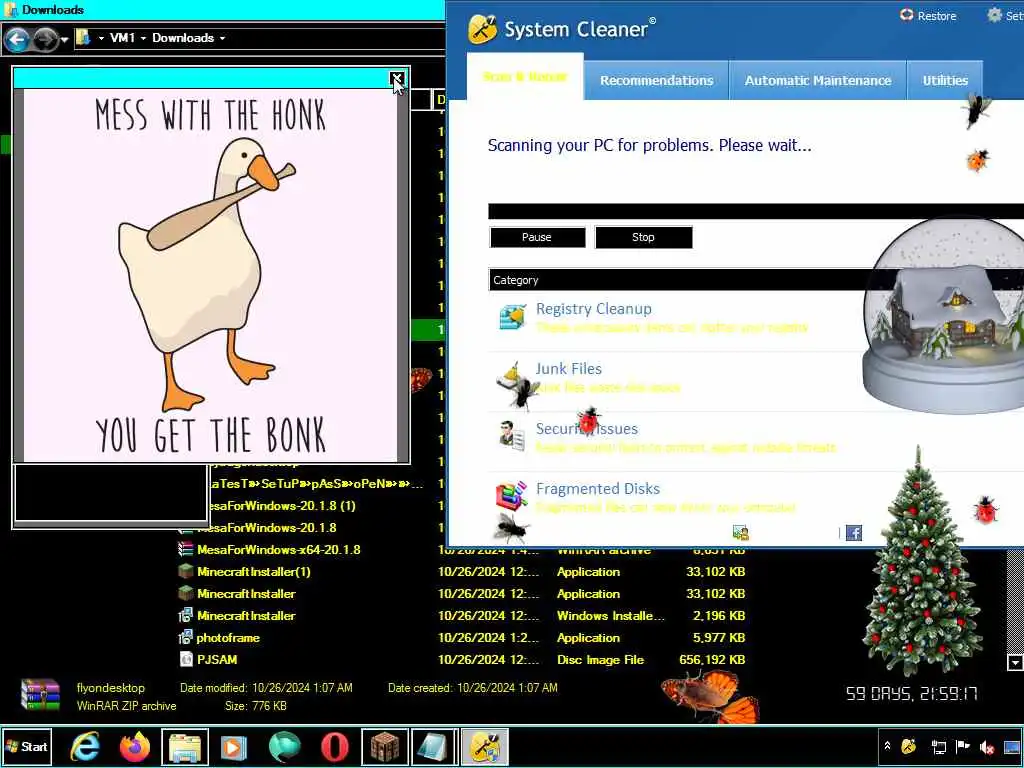Open the Settings gear in System Cleaner

(x=994, y=15)
